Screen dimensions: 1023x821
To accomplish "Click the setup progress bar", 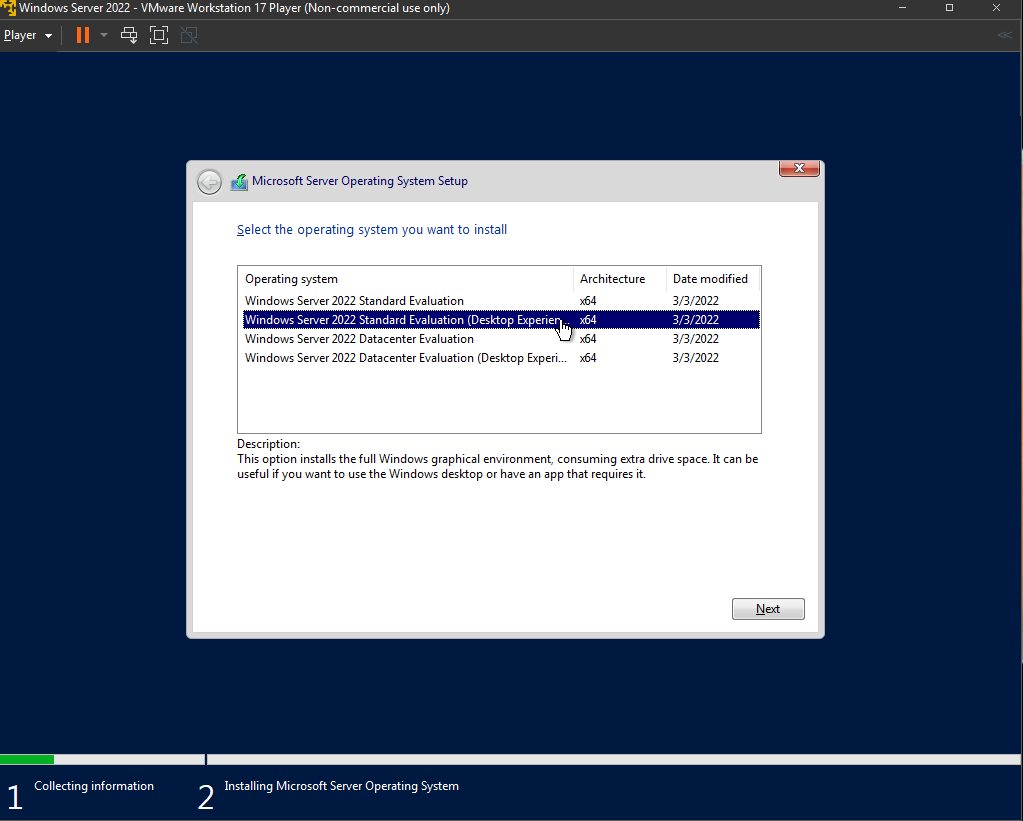I will pyautogui.click(x=510, y=760).
